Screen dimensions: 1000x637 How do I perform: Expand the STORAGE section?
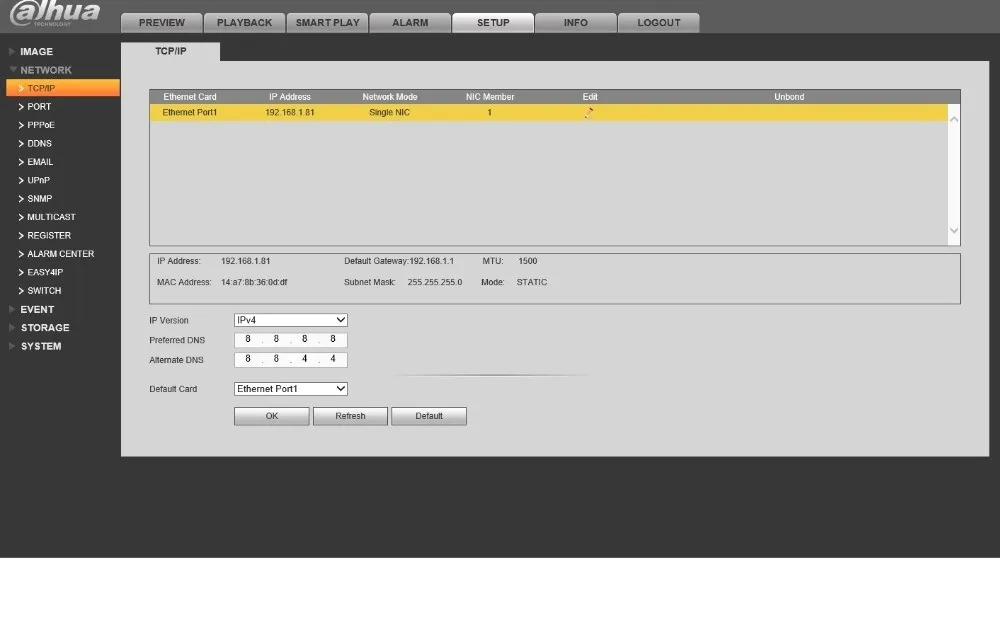(x=39, y=328)
